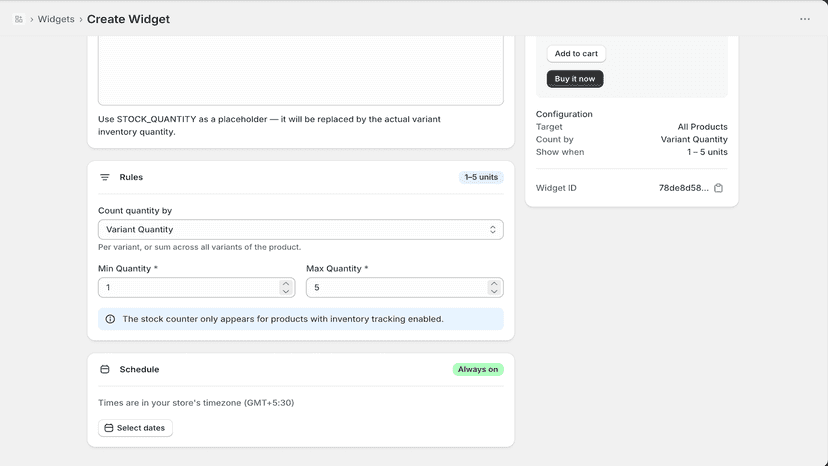The height and width of the screenshot is (466, 828).
Task: Click the info icon in stock counter notice
Action: point(110,319)
